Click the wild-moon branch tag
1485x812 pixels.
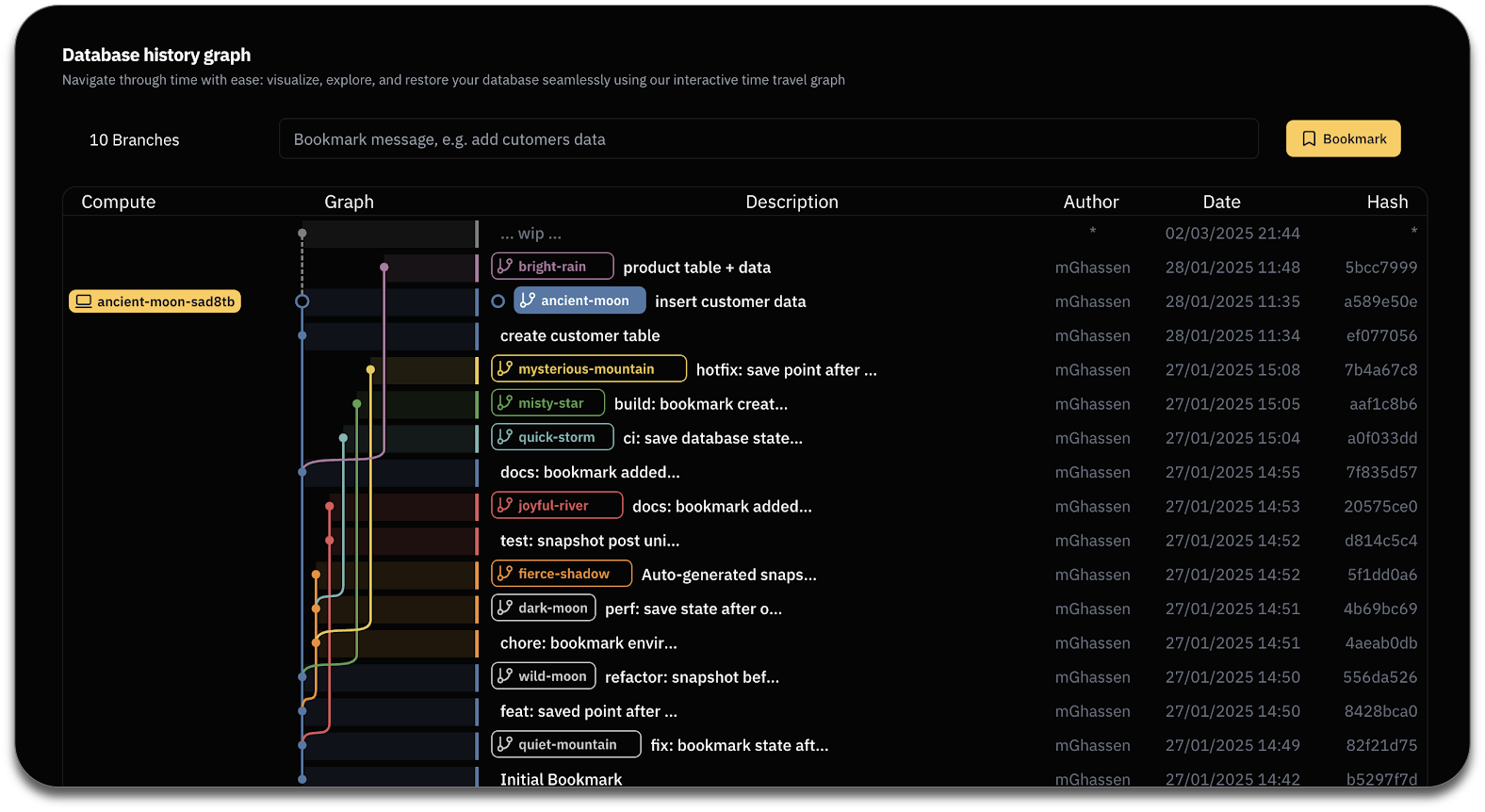click(544, 676)
